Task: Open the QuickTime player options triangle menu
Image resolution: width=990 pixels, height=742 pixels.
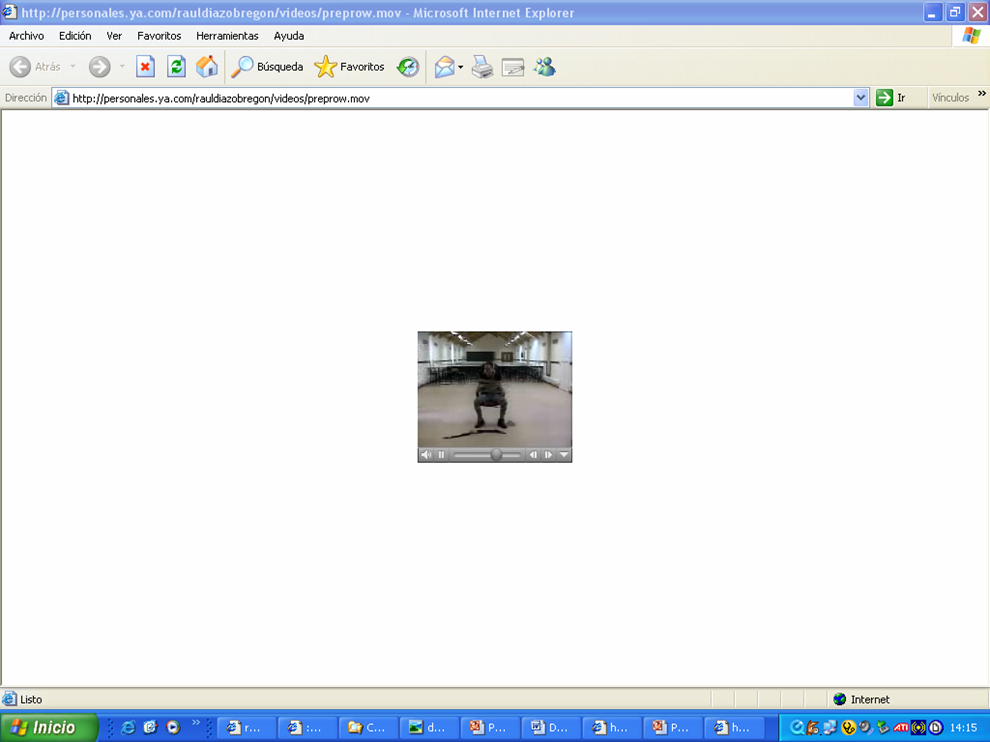Action: coord(564,455)
